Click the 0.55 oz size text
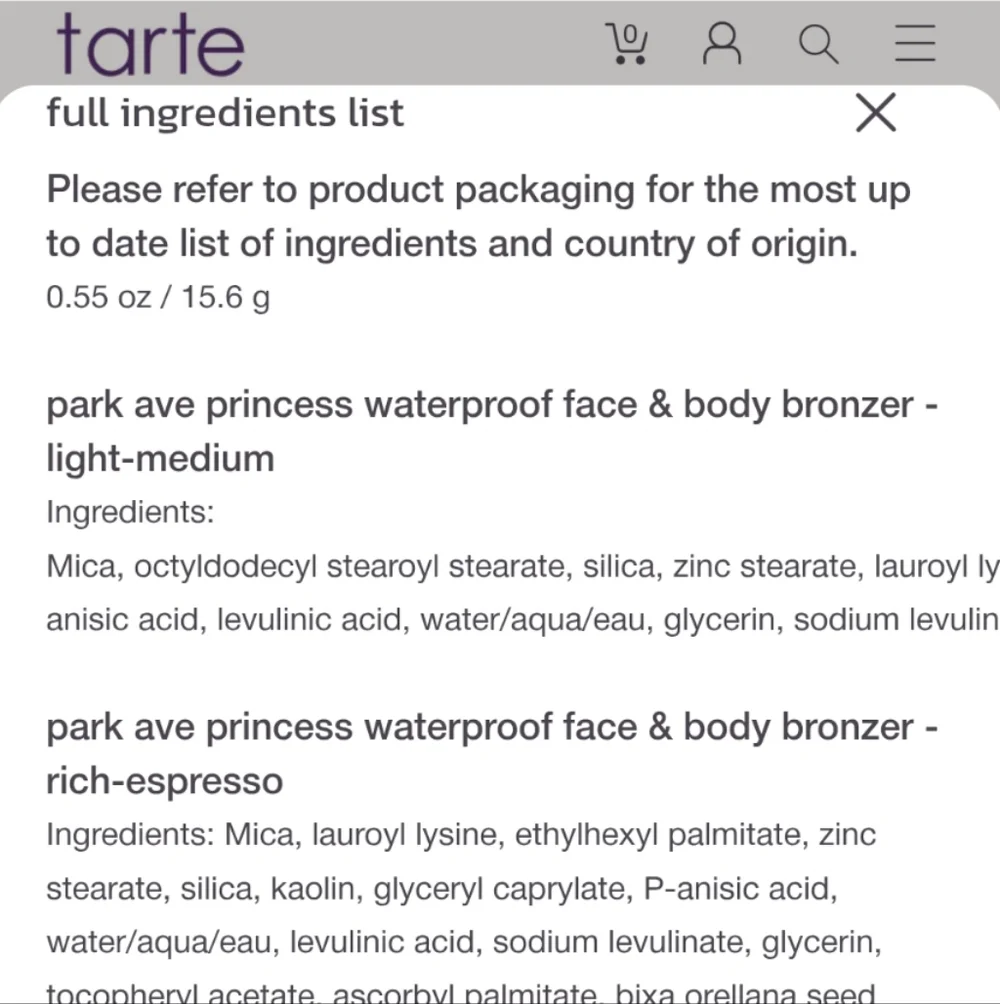This screenshot has height=1004, width=1000. tap(158, 297)
